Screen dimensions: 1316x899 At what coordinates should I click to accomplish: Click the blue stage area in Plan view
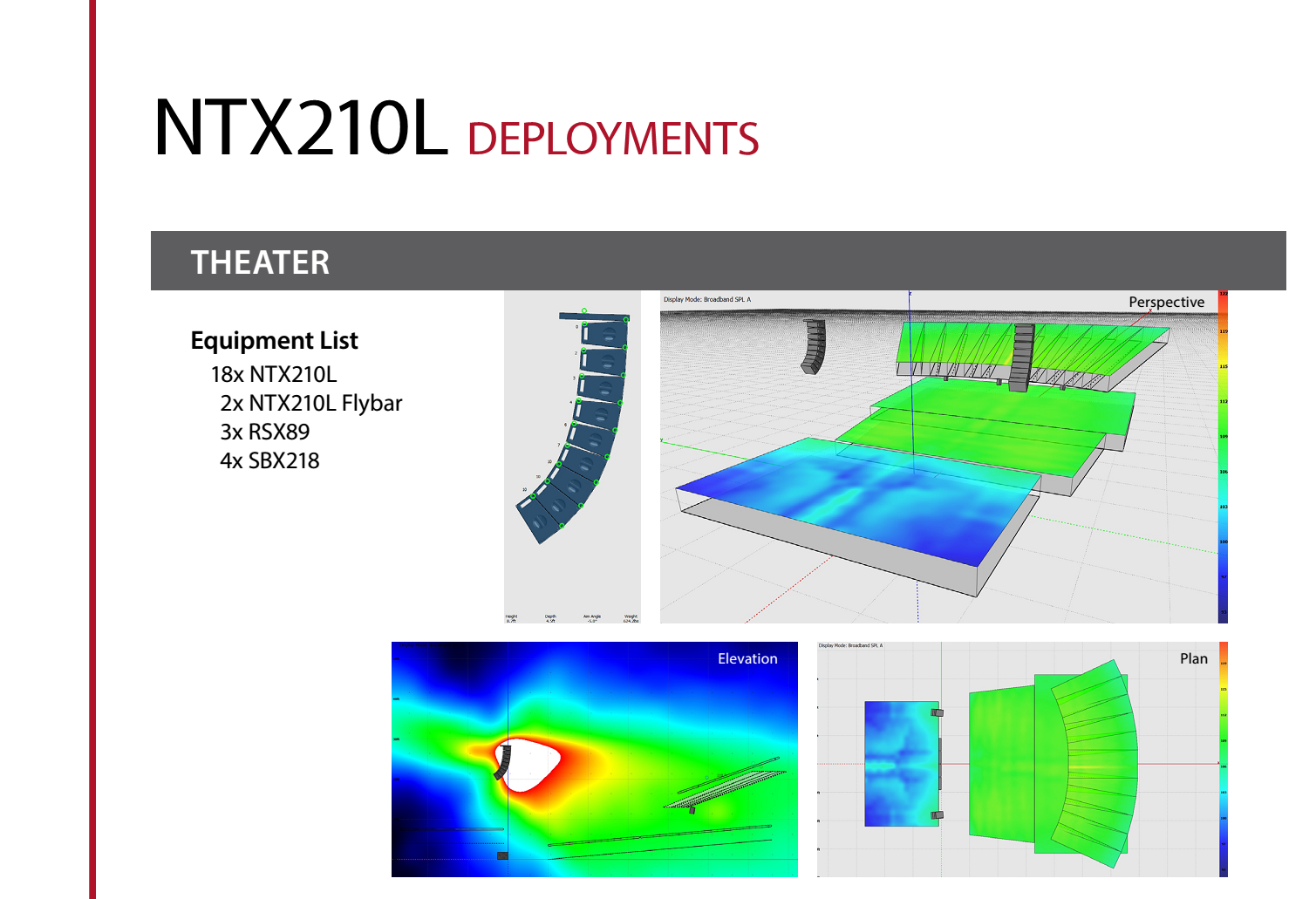click(901, 764)
